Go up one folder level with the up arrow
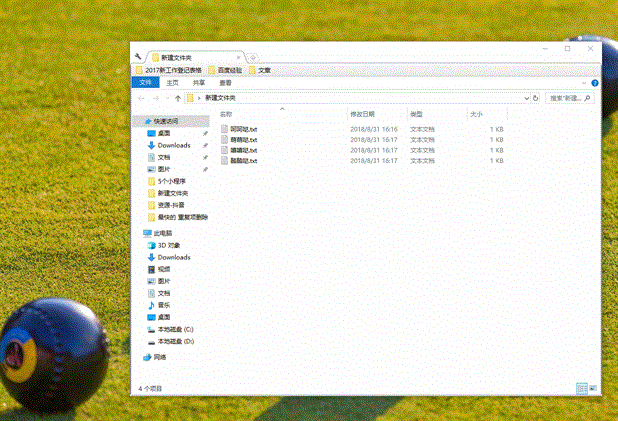This screenshot has width=618, height=421. pyautogui.click(x=178, y=98)
